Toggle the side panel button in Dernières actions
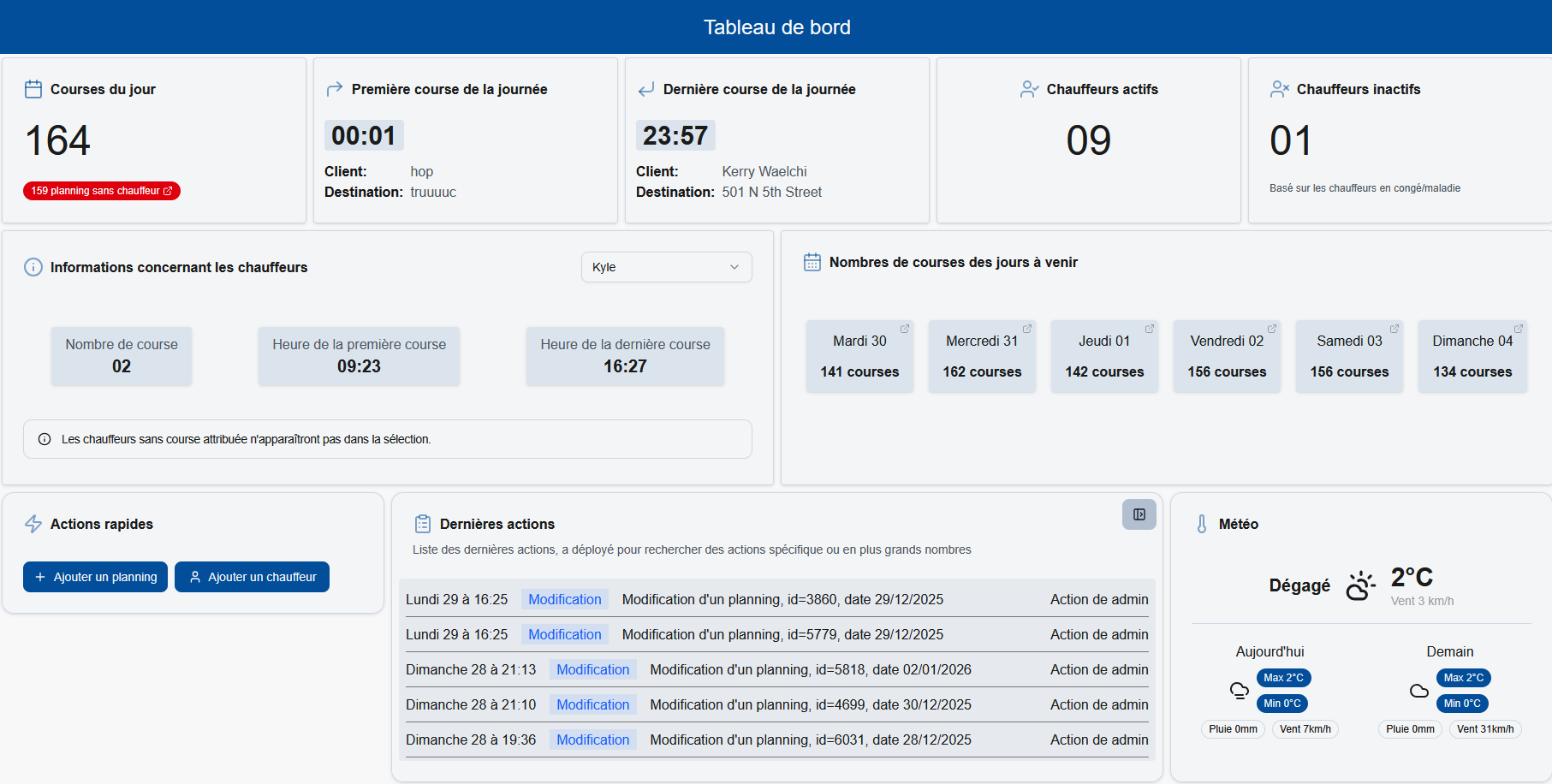Screen dimensions: 1552x784 coord(1139,514)
